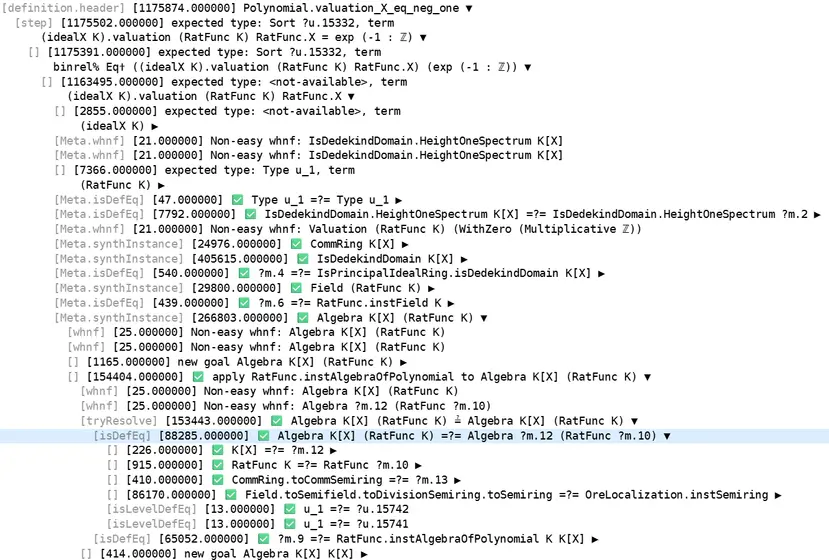The height and width of the screenshot is (560, 829).
Task: Click green check on apply RatFunc.instAlgebraOfPolynomial line
Action: point(198,377)
